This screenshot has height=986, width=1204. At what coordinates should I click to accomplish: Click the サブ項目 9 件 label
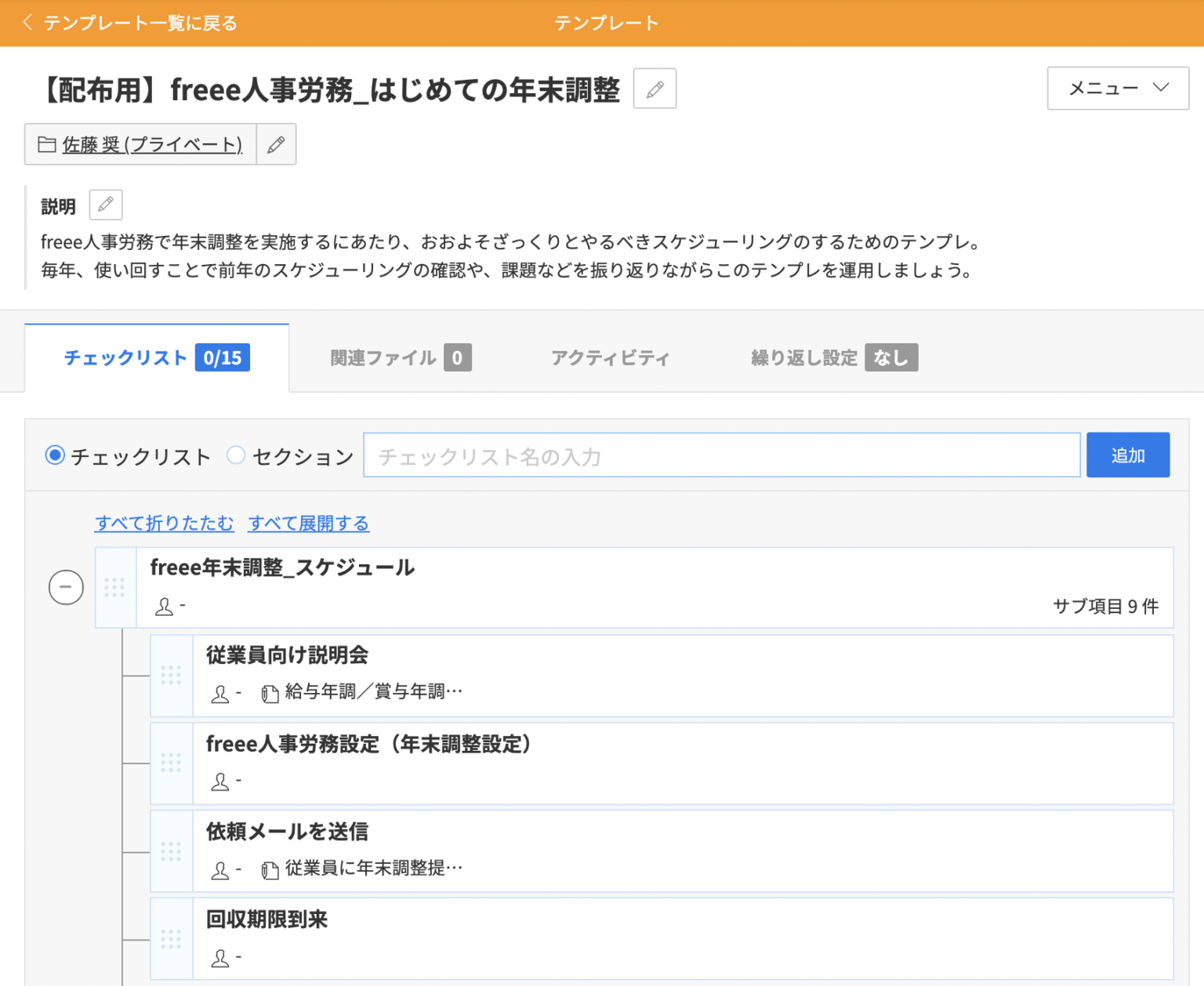[1105, 607]
